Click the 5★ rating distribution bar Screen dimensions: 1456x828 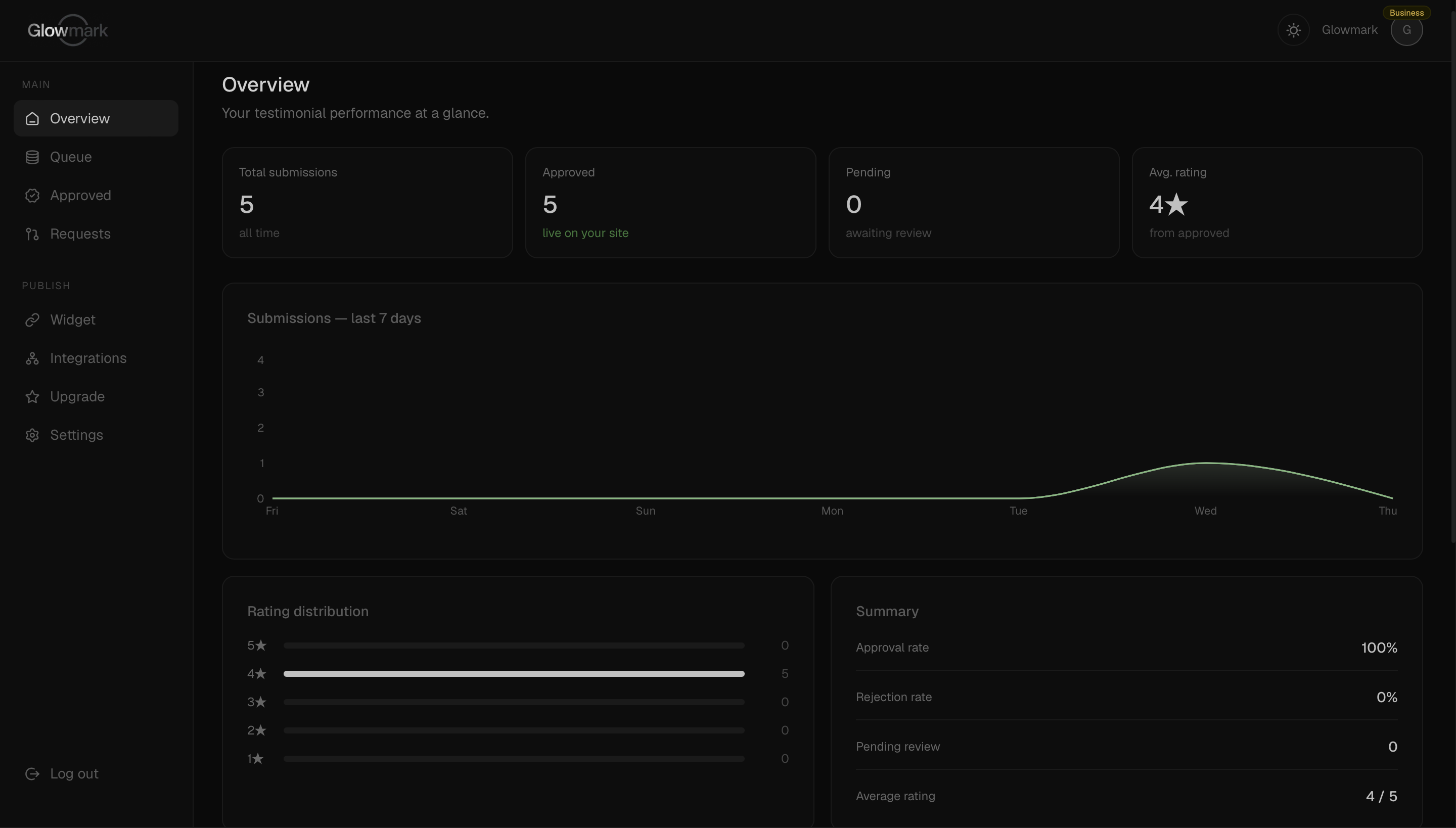click(514, 646)
